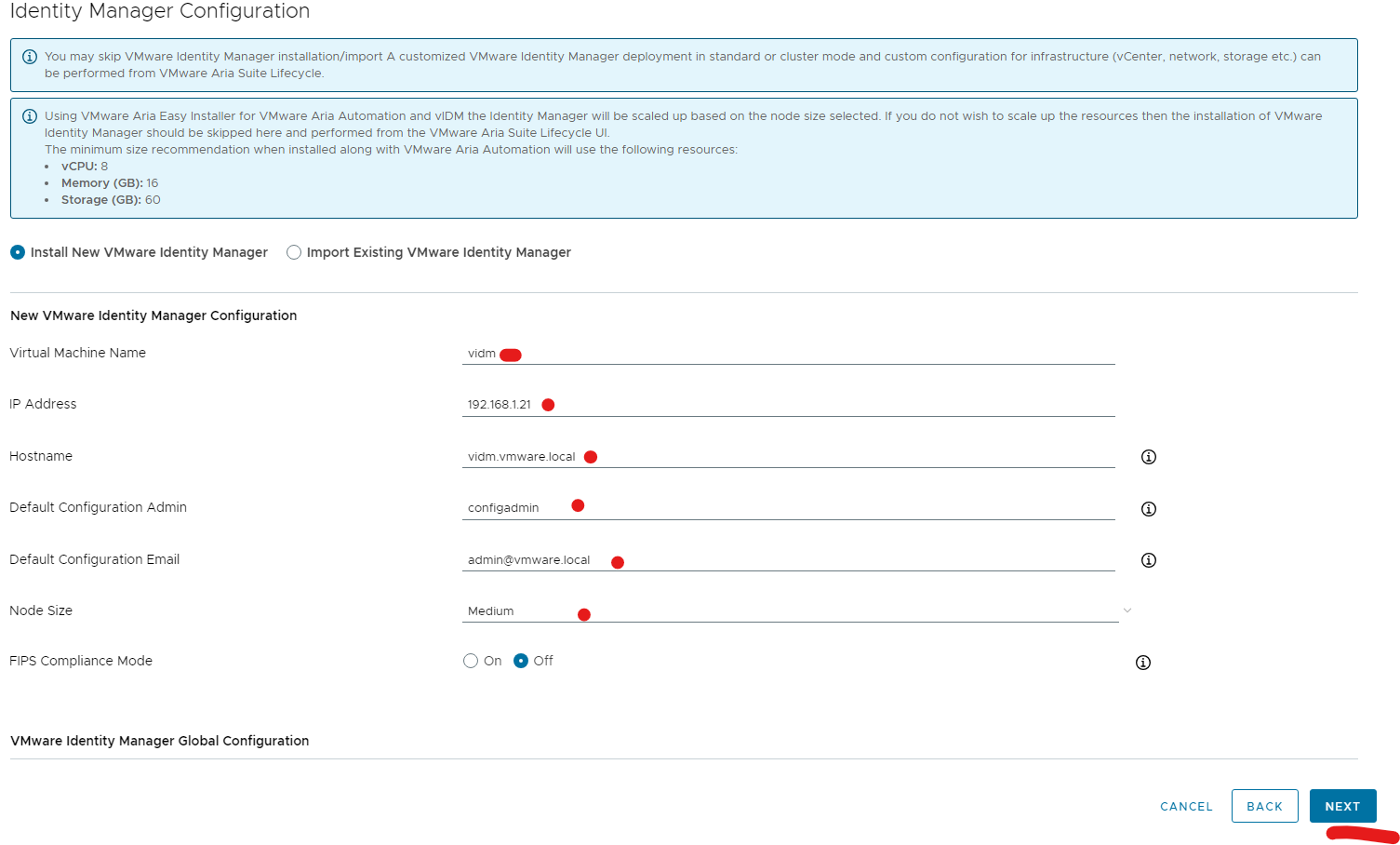Click the vCPU: 8 line in banner
The width and height of the screenshot is (1400, 845).
[85, 167]
